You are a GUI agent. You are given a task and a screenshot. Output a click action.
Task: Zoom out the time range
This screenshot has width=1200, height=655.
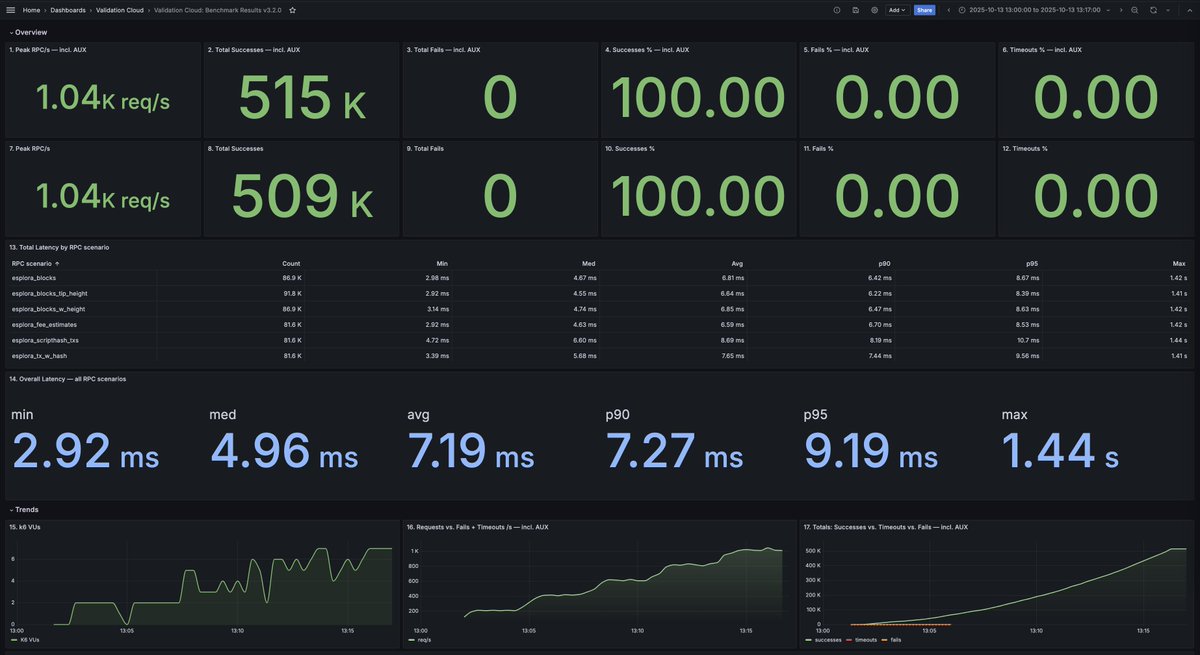(x=1134, y=10)
